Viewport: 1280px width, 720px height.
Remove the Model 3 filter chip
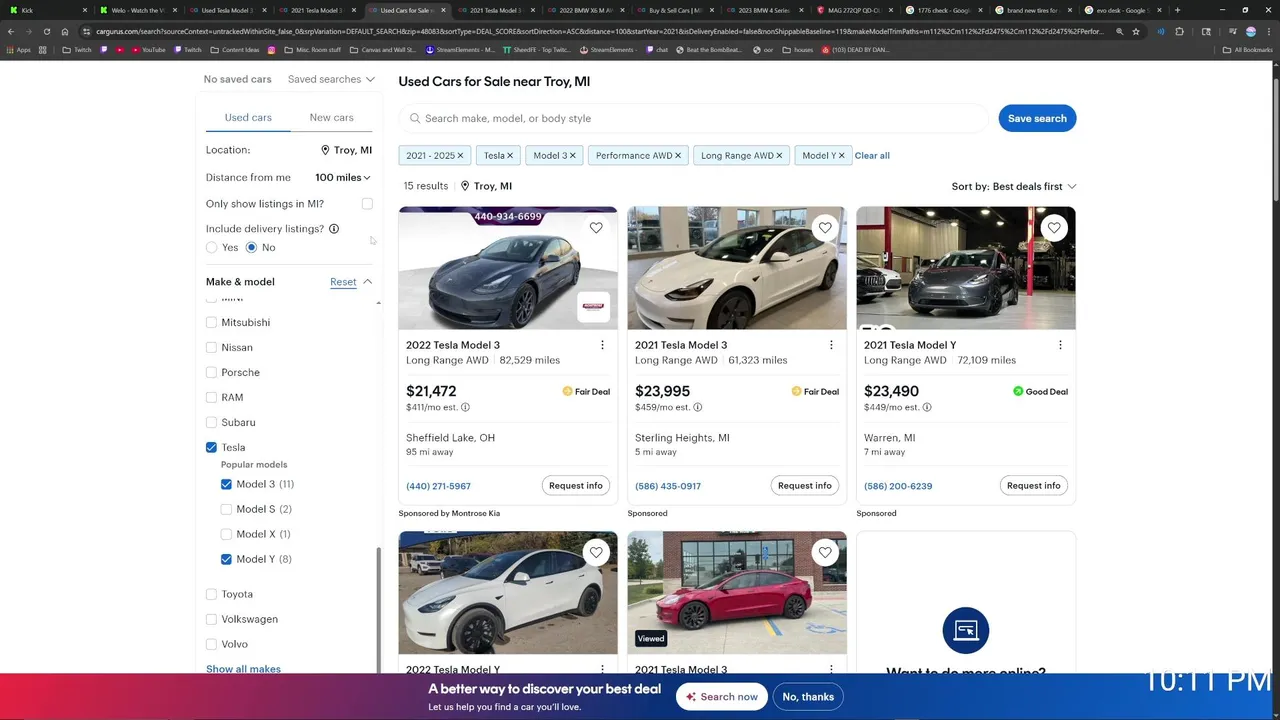574,156
